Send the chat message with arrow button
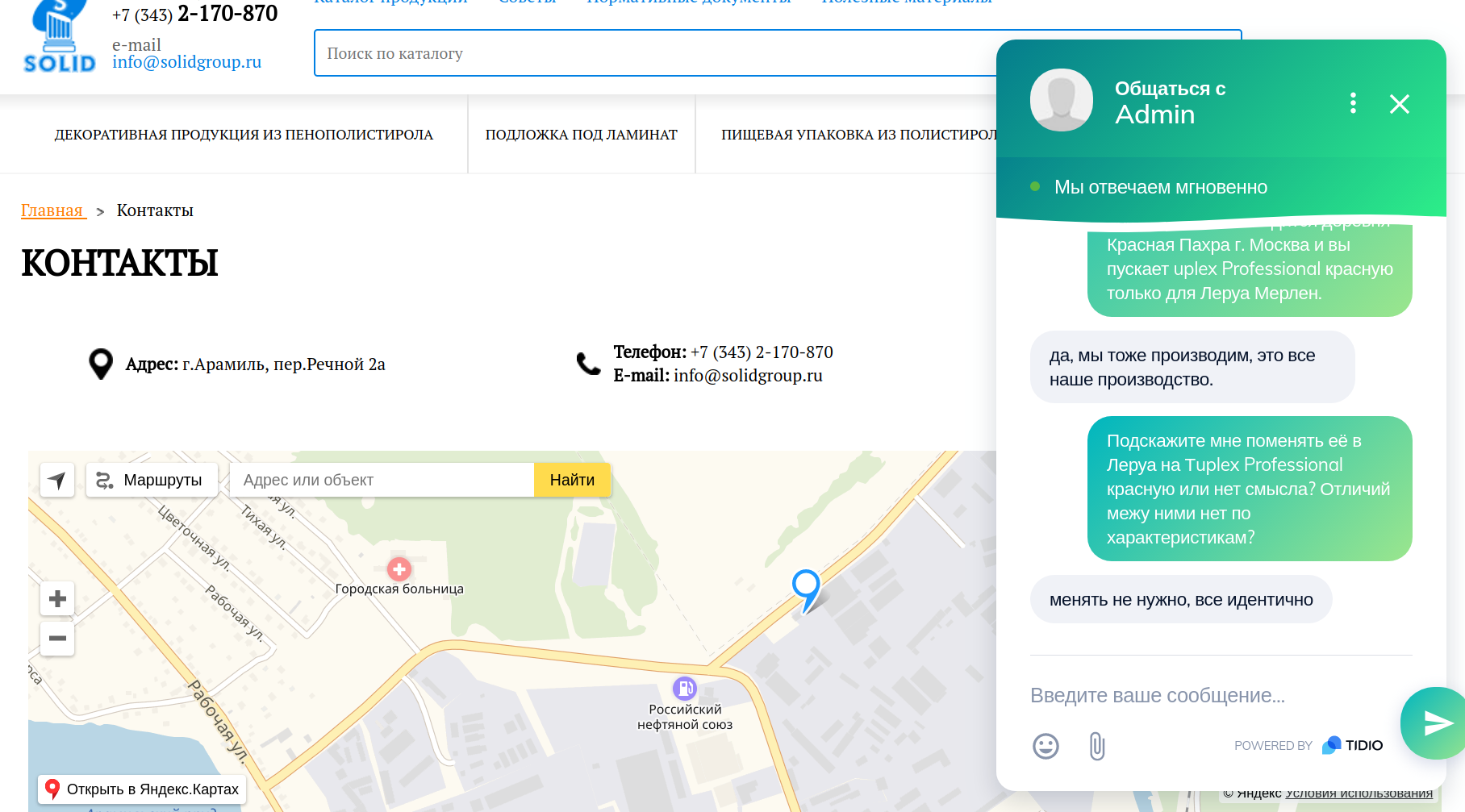The image size is (1465, 812). click(x=1435, y=723)
